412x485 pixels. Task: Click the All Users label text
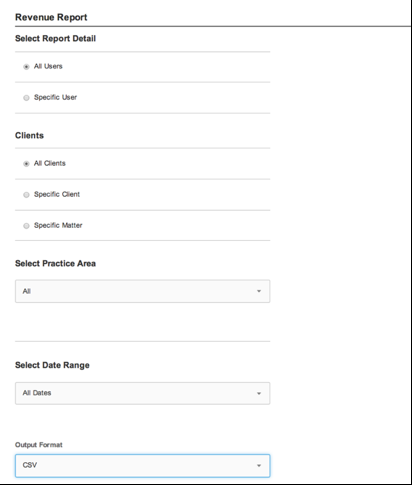click(x=48, y=66)
